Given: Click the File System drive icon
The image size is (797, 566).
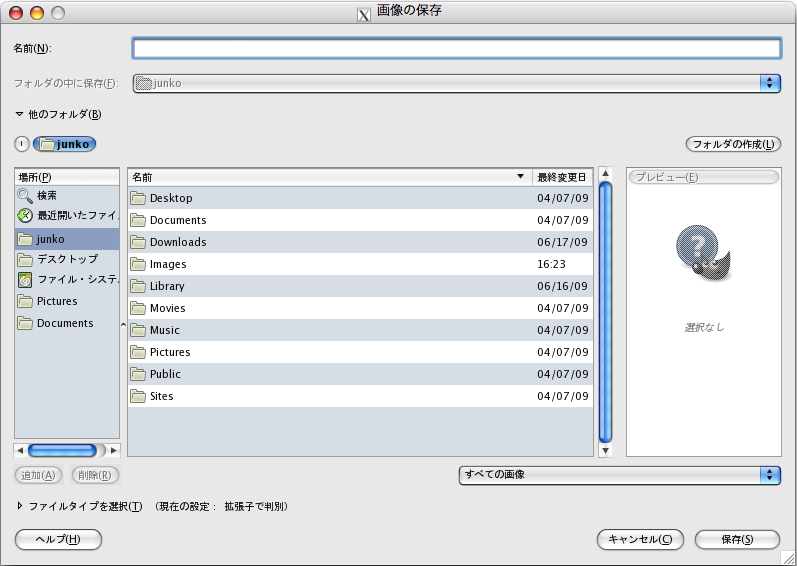Looking at the screenshot, I should [x=25, y=280].
